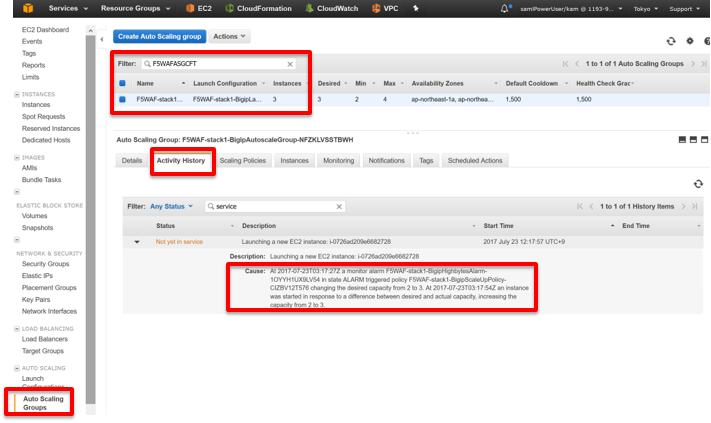Viewport: 711px width, 423px height.
Task: Open Key Pairs in sidebar
Action: coord(36,300)
